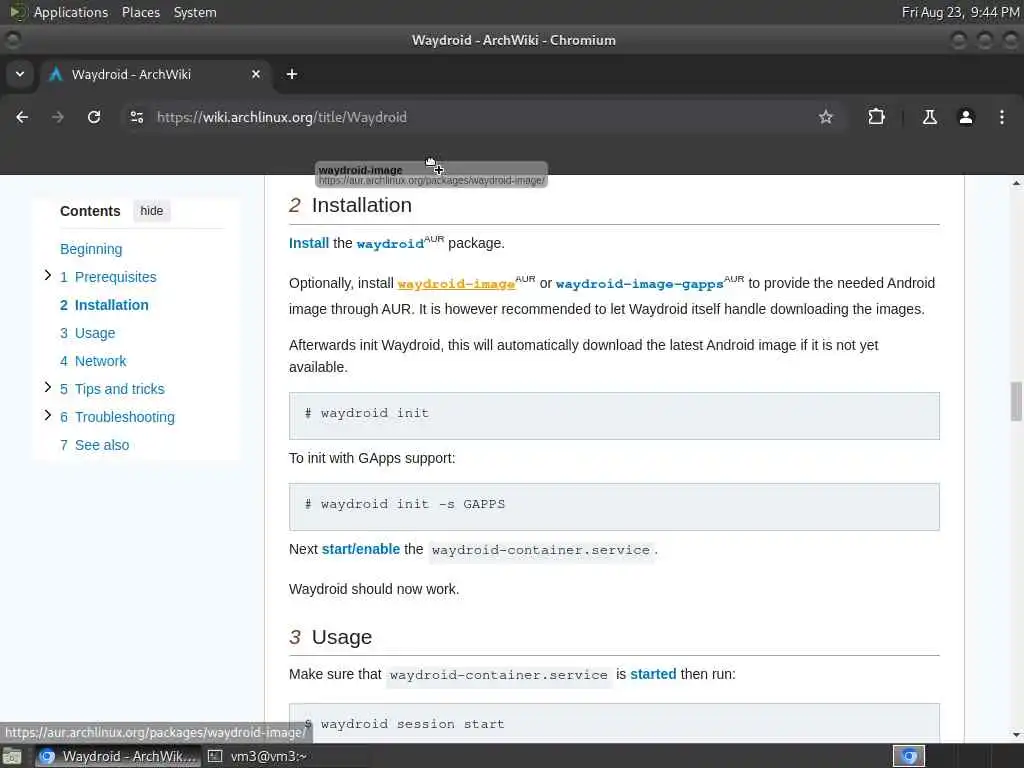Switch to Waydroid - ArchWiki taskbar item
Image resolution: width=1024 pixels, height=768 pixels.
tap(118, 756)
